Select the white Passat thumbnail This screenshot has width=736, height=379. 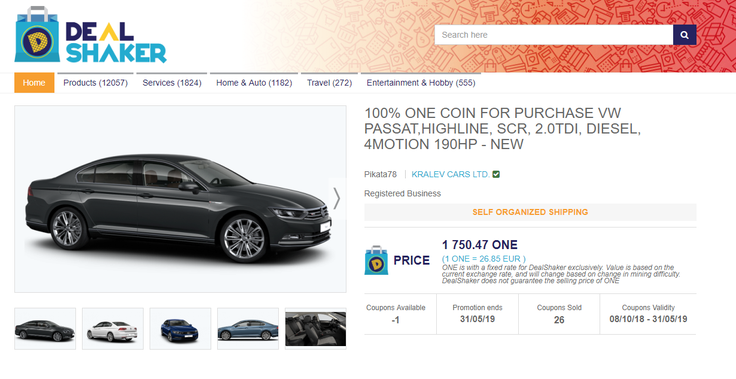pyautogui.click(x=113, y=329)
